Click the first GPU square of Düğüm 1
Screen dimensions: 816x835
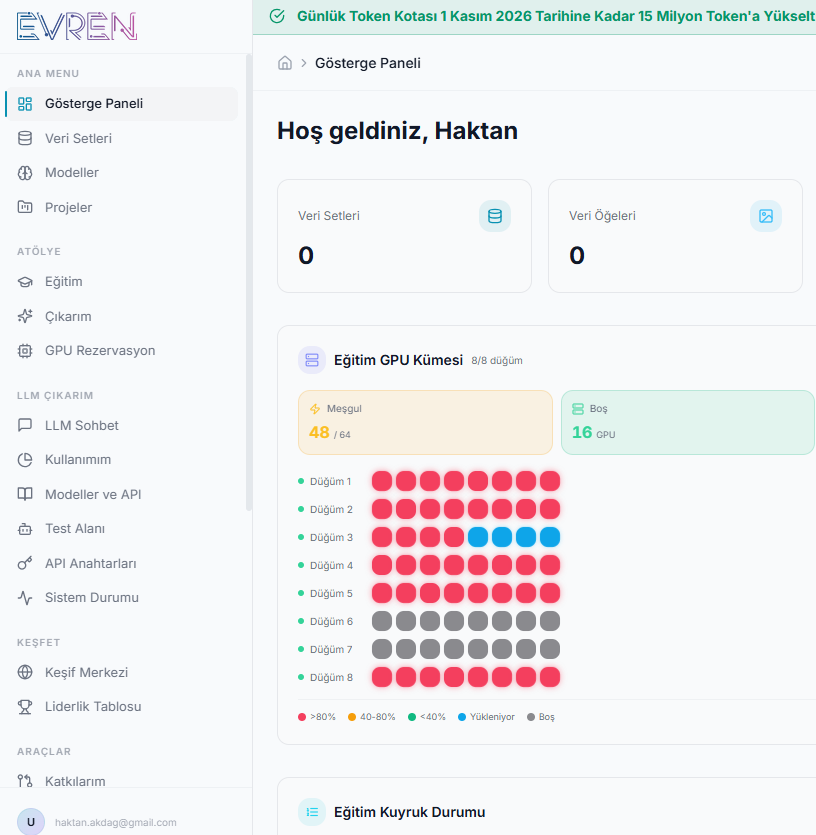pos(382,481)
